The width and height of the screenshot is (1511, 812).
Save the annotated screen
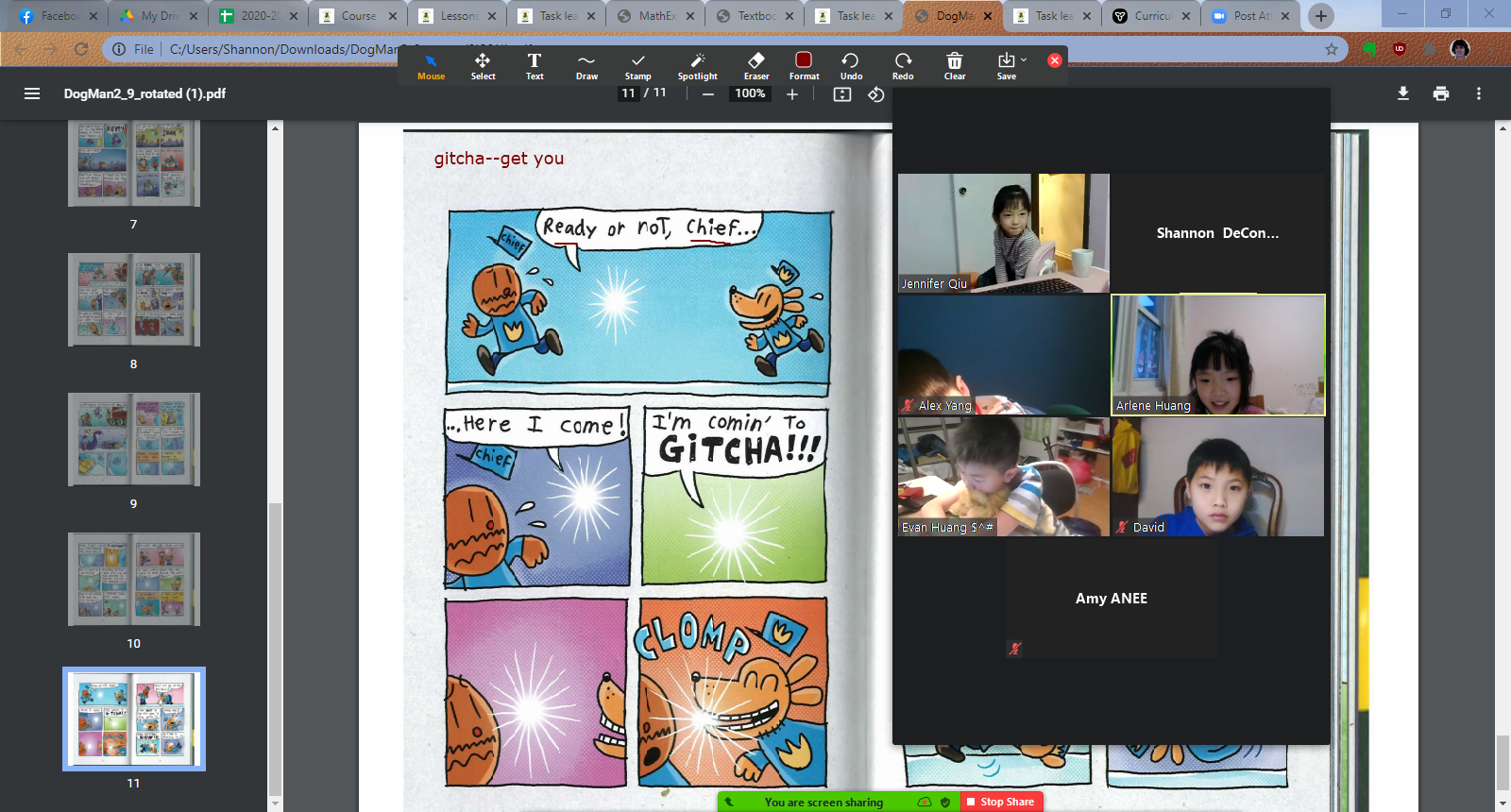[1006, 66]
